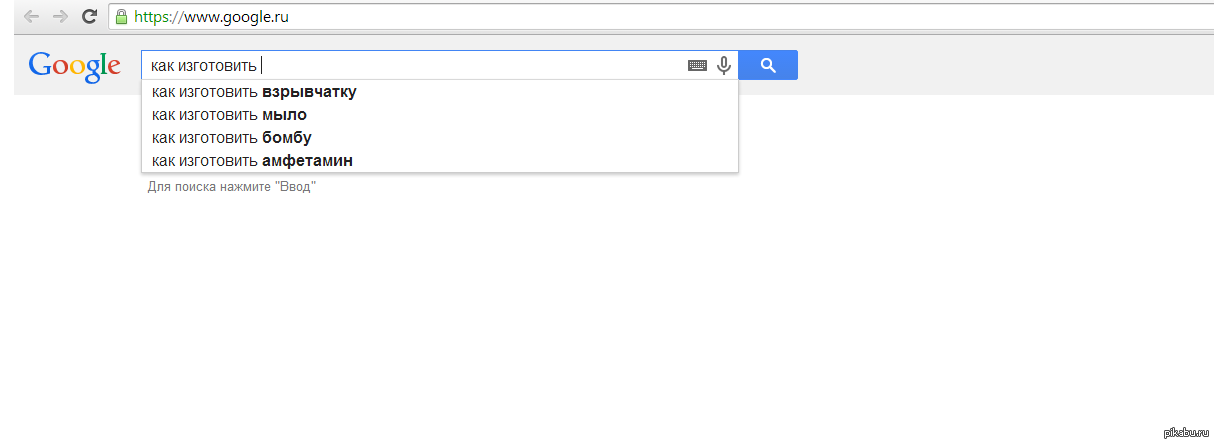1214x444 pixels.
Task: Click the browser back arrow
Action: (x=31, y=17)
